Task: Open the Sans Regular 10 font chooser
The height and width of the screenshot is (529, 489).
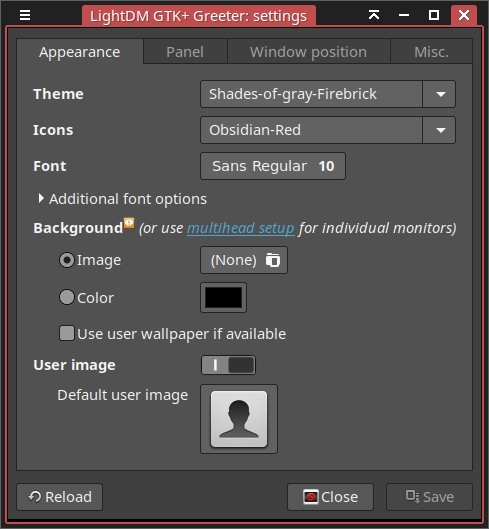Action: coord(273,166)
